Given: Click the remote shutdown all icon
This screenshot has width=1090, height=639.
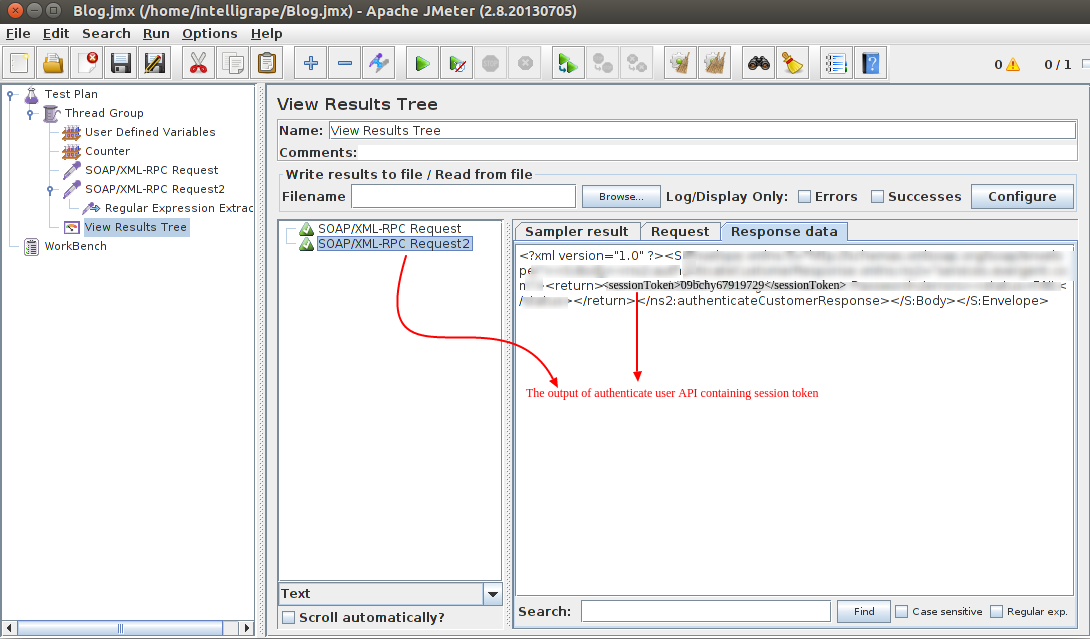Looking at the screenshot, I should click(636, 63).
